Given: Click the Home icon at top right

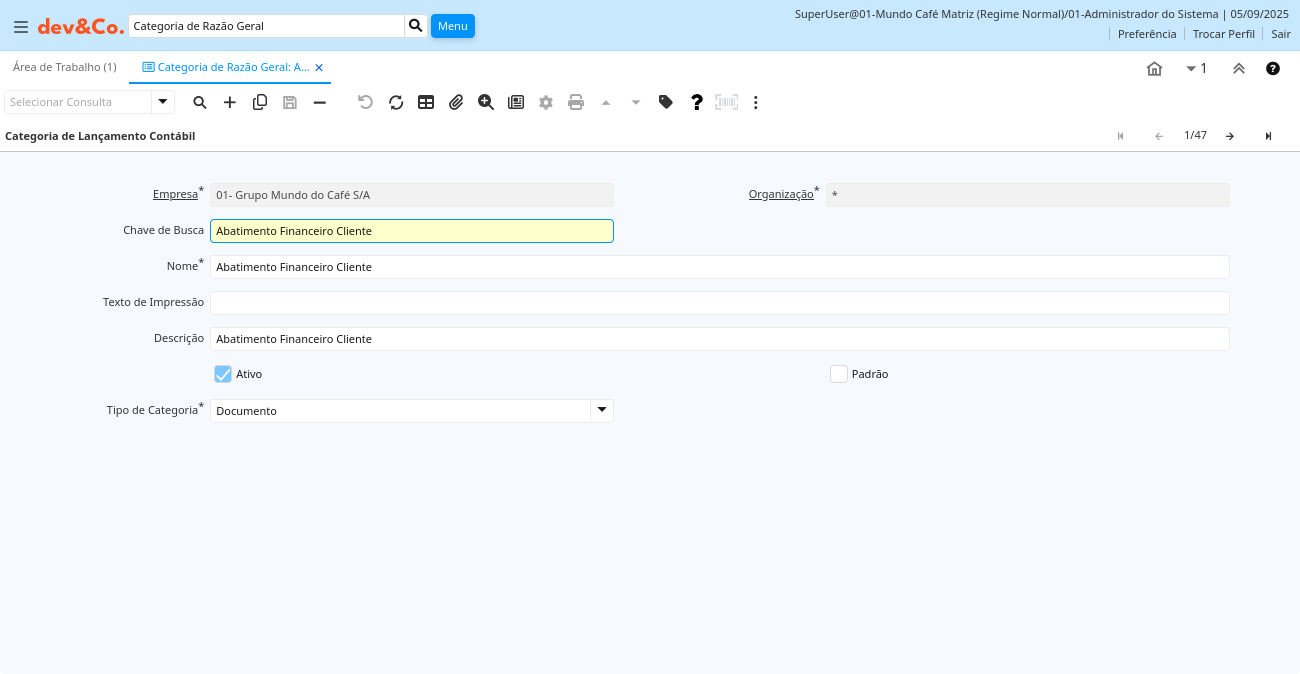Looking at the screenshot, I should [1154, 68].
